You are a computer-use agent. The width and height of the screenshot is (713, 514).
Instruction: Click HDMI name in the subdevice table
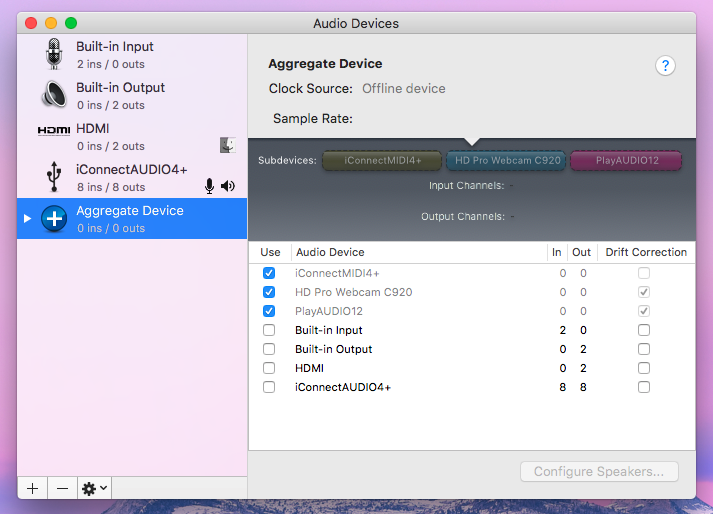(309, 368)
